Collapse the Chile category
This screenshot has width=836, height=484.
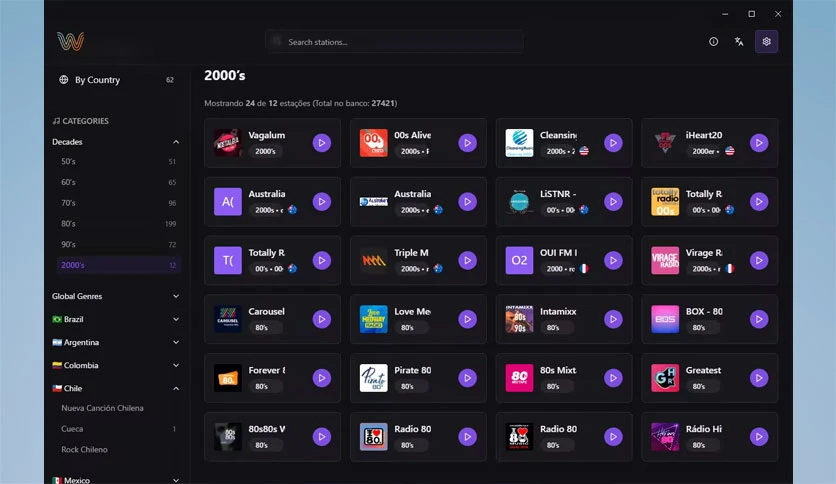176,388
